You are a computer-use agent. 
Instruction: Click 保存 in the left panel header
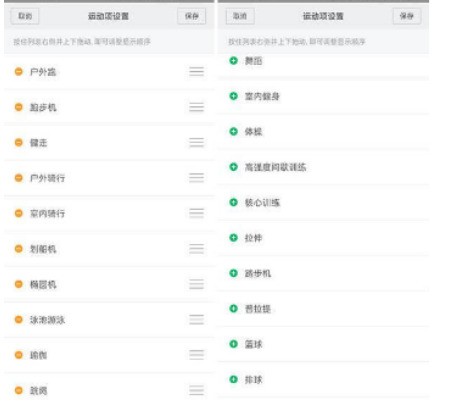pos(192,16)
